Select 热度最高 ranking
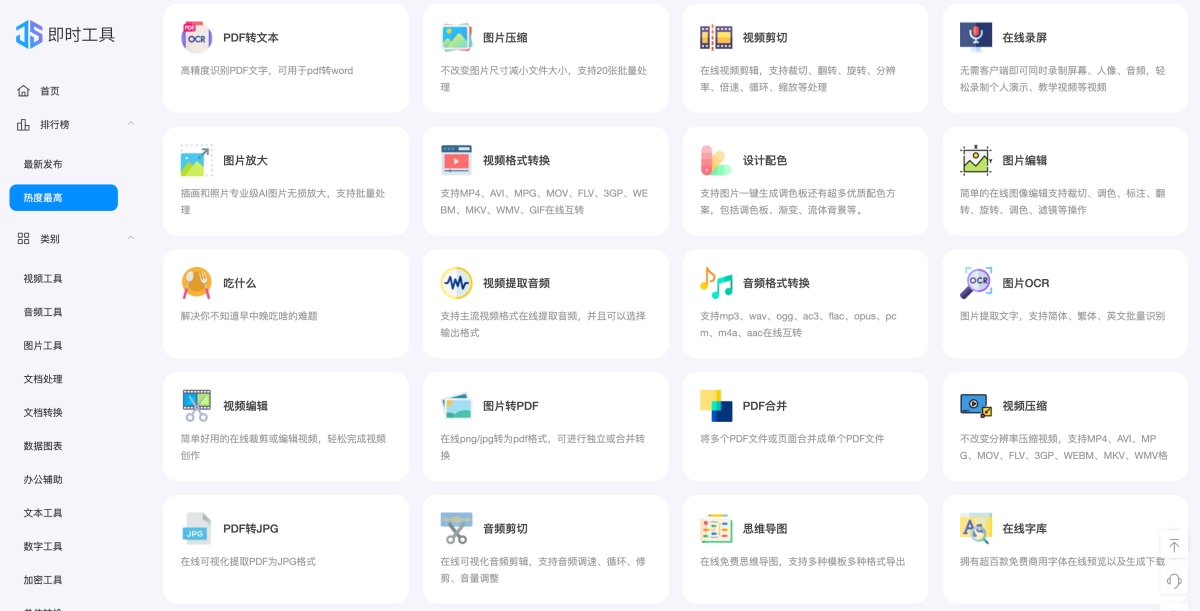The height and width of the screenshot is (611, 1200). point(64,198)
